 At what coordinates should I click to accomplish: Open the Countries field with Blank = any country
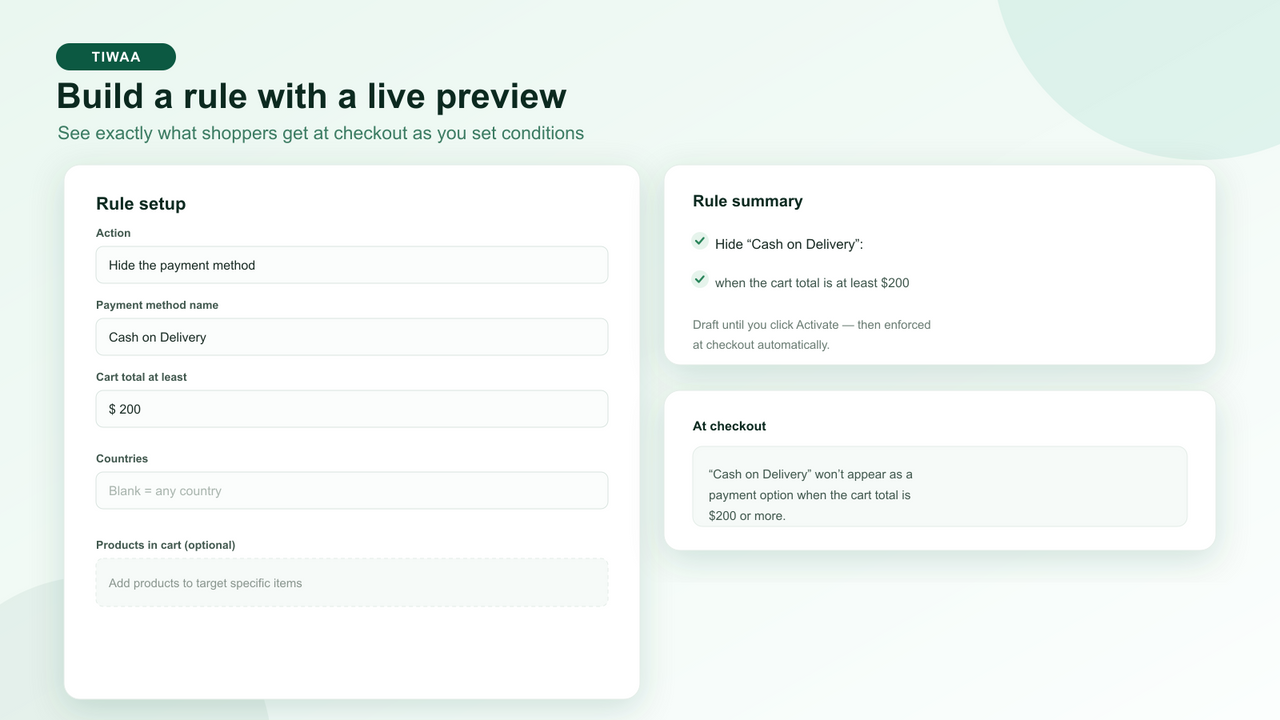pyautogui.click(x=352, y=491)
